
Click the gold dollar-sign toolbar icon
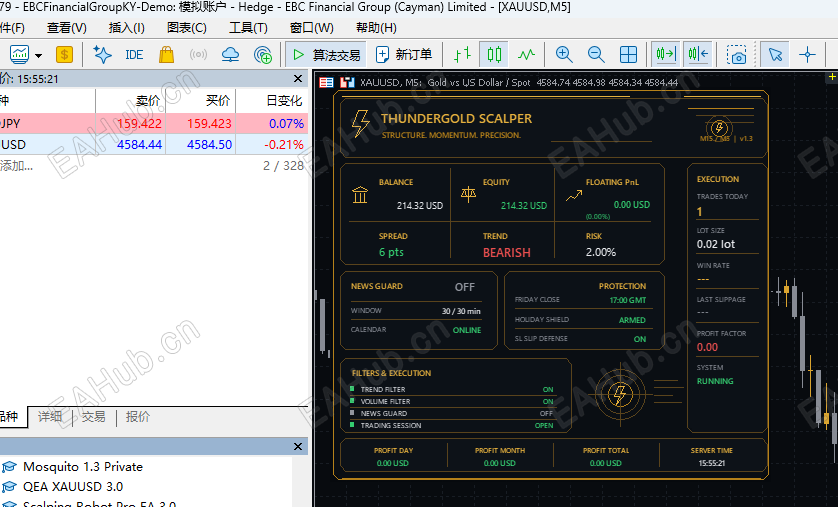[64, 54]
